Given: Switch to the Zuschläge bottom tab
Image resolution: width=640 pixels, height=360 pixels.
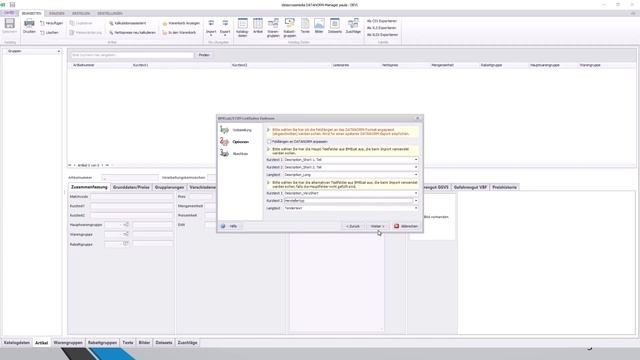Looking at the screenshot, I should pyautogui.click(x=187, y=343).
